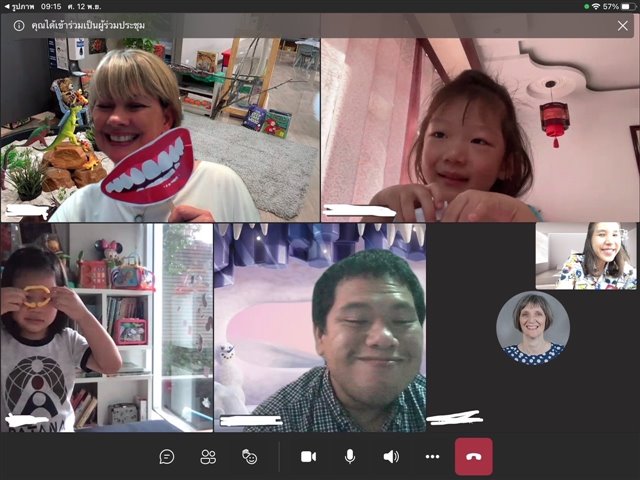Viewport: 640px width, 480px height.
Task: Select the video tile with snowy cave background
Action: point(320,327)
